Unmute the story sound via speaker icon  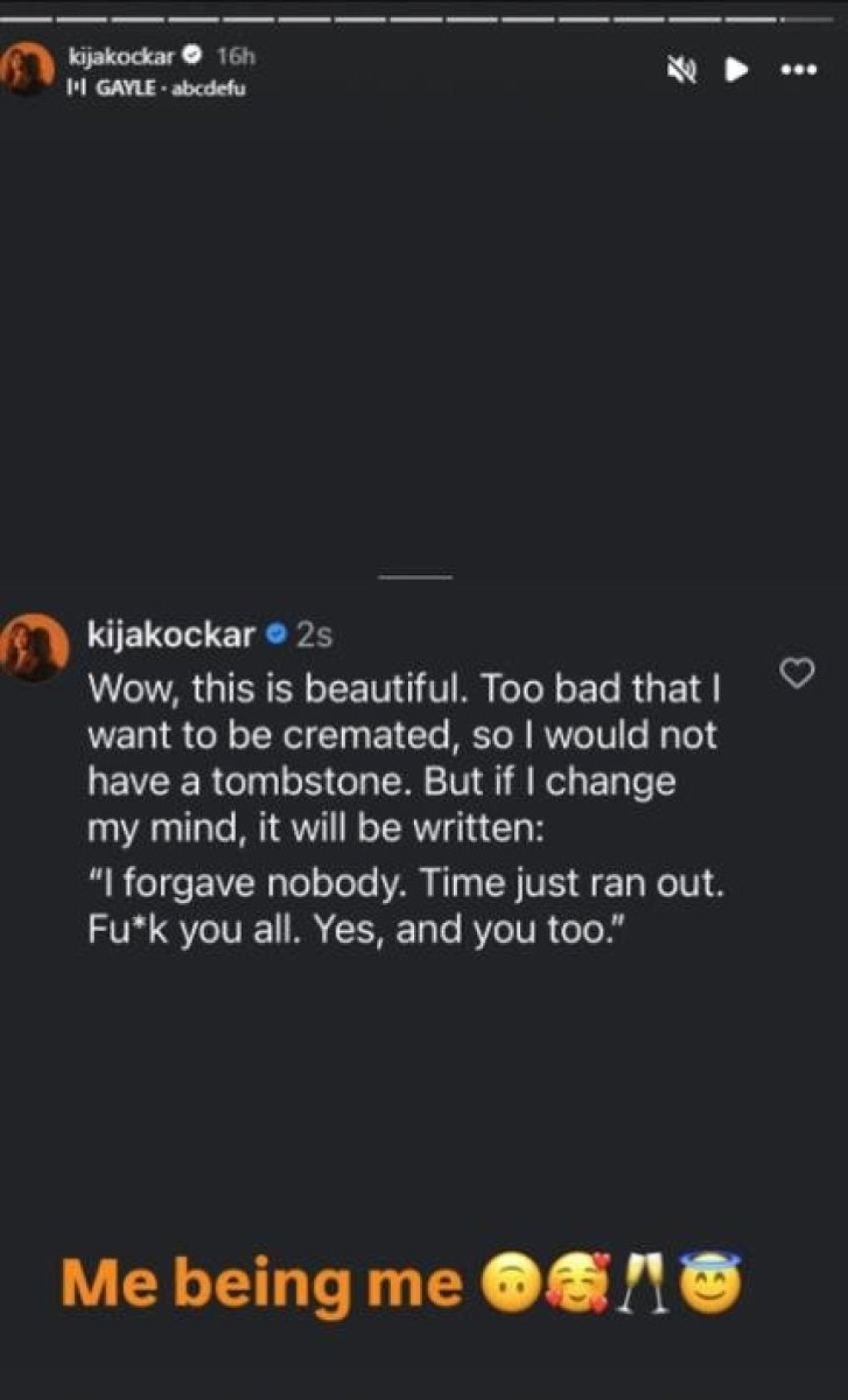coord(682,70)
